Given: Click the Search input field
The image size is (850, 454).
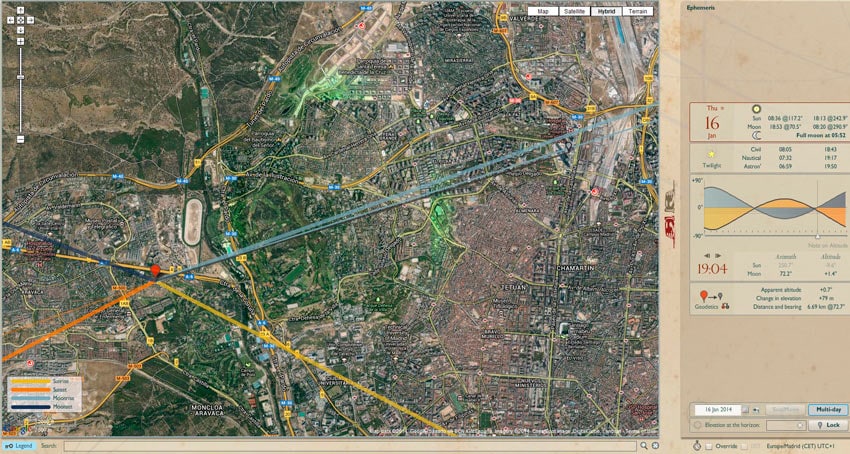Looking at the screenshot, I should pyautogui.click(x=350, y=446).
